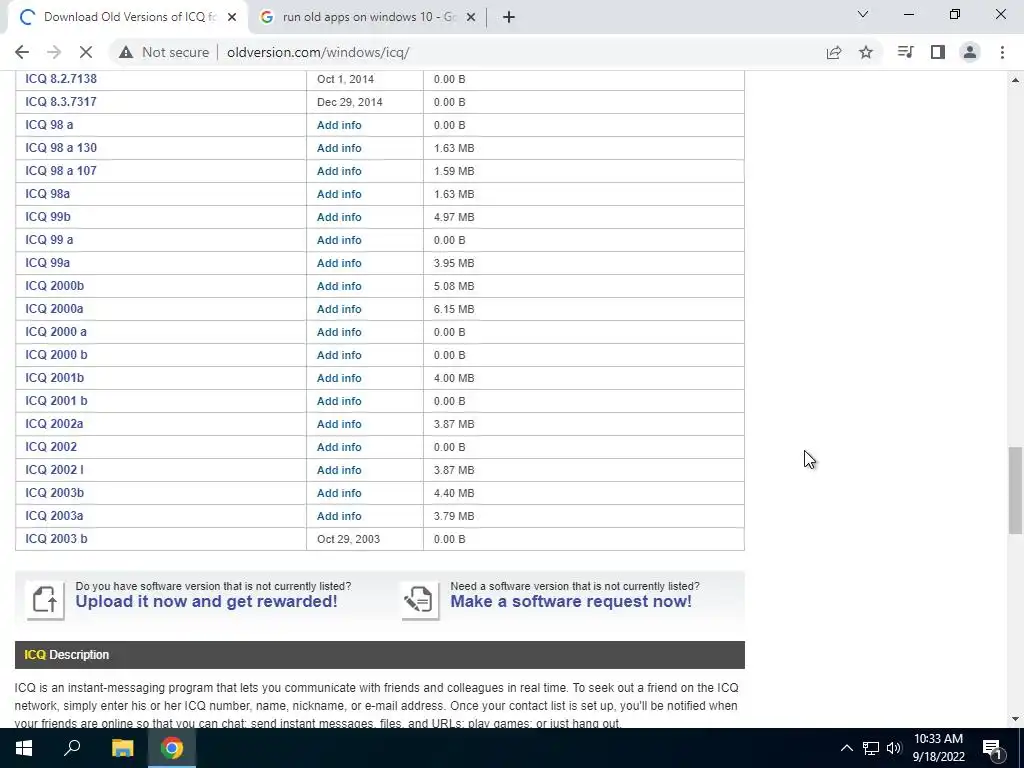Open the ICQ 2002a link
The width and height of the screenshot is (1024, 768).
point(54,424)
